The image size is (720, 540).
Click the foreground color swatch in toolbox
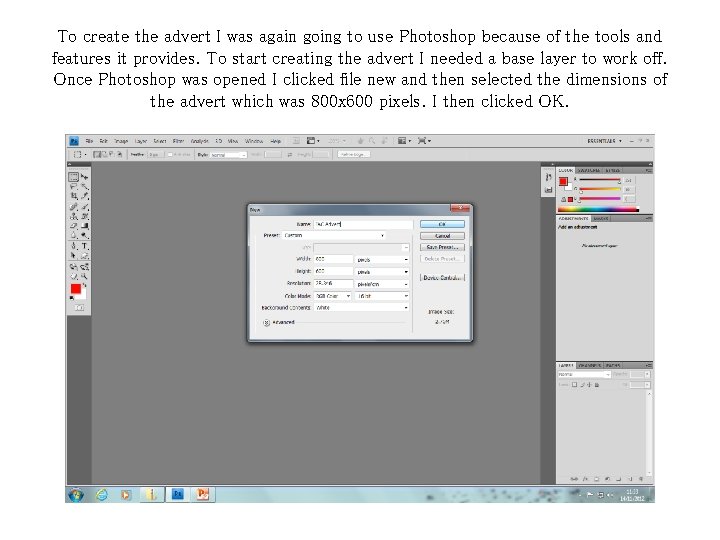76,289
